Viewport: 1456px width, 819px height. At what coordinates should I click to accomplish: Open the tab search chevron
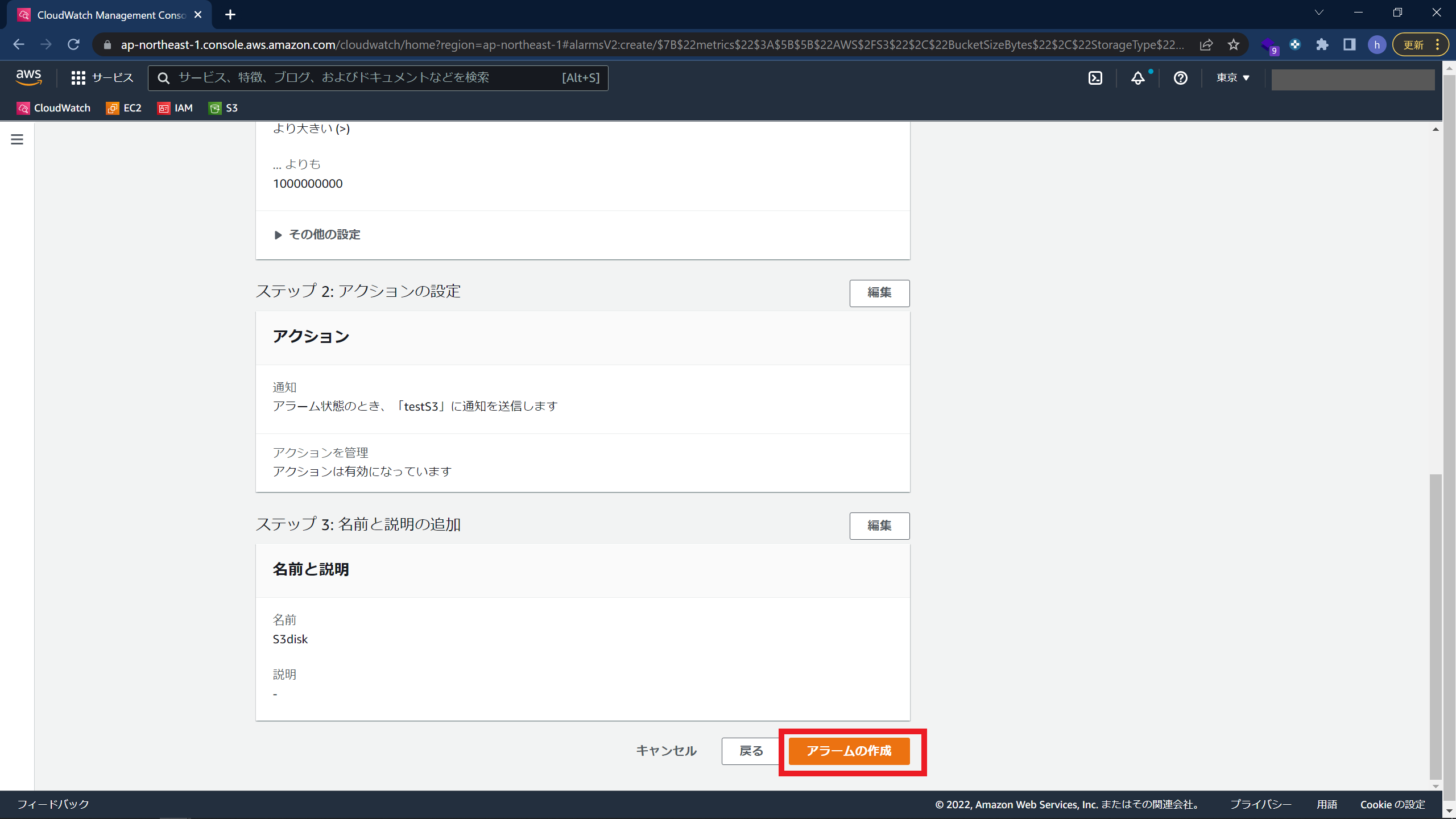[x=1319, y=13]
